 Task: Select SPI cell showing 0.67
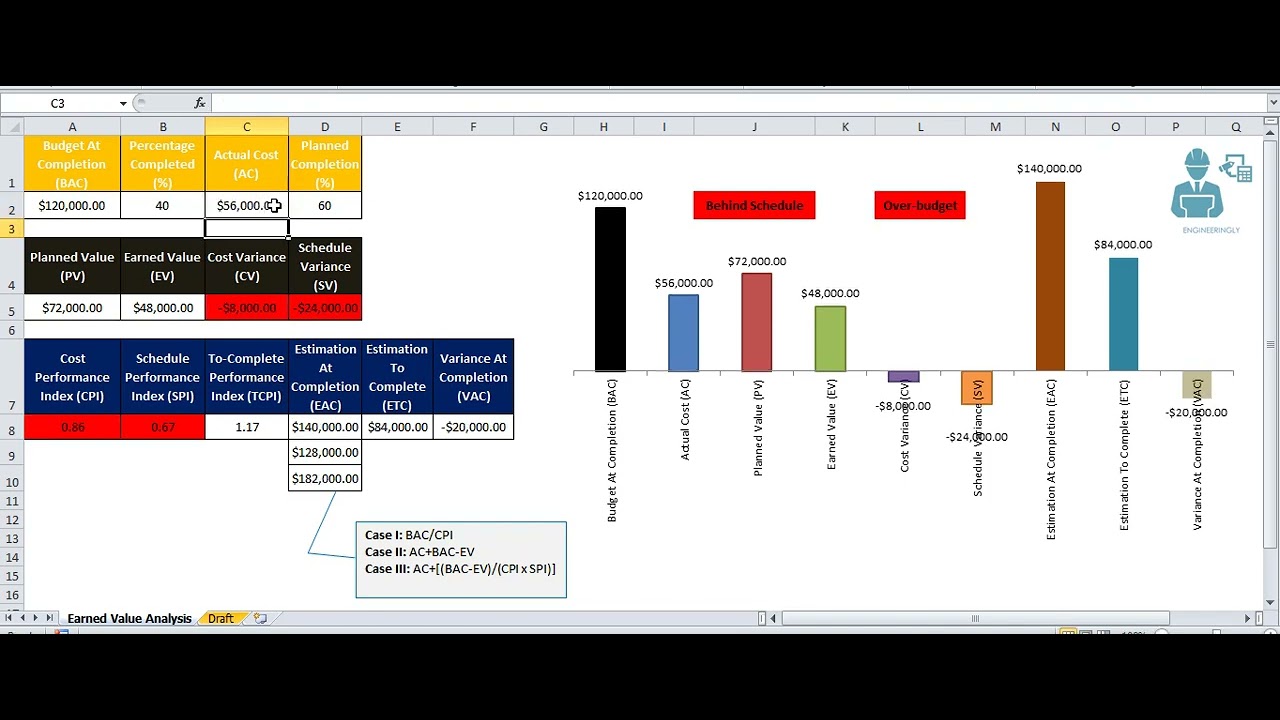(163, 427)
